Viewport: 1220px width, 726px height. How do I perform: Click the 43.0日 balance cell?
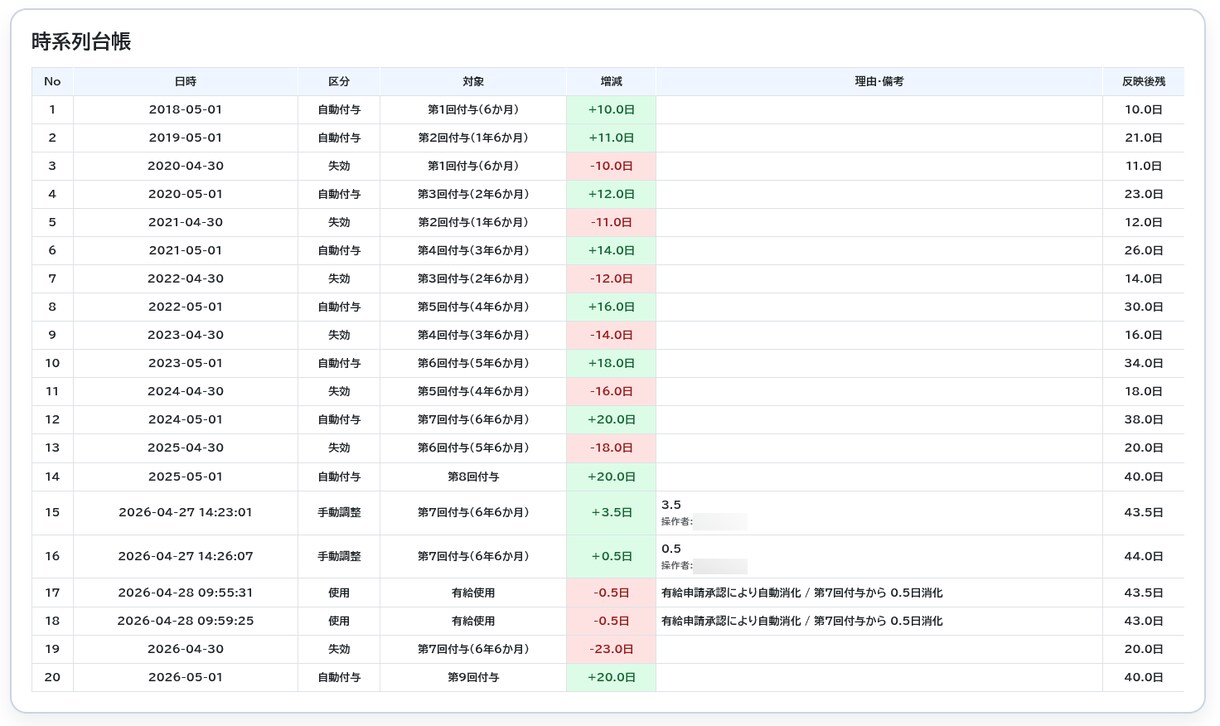pyautogui.click(x=1143, y=621)
